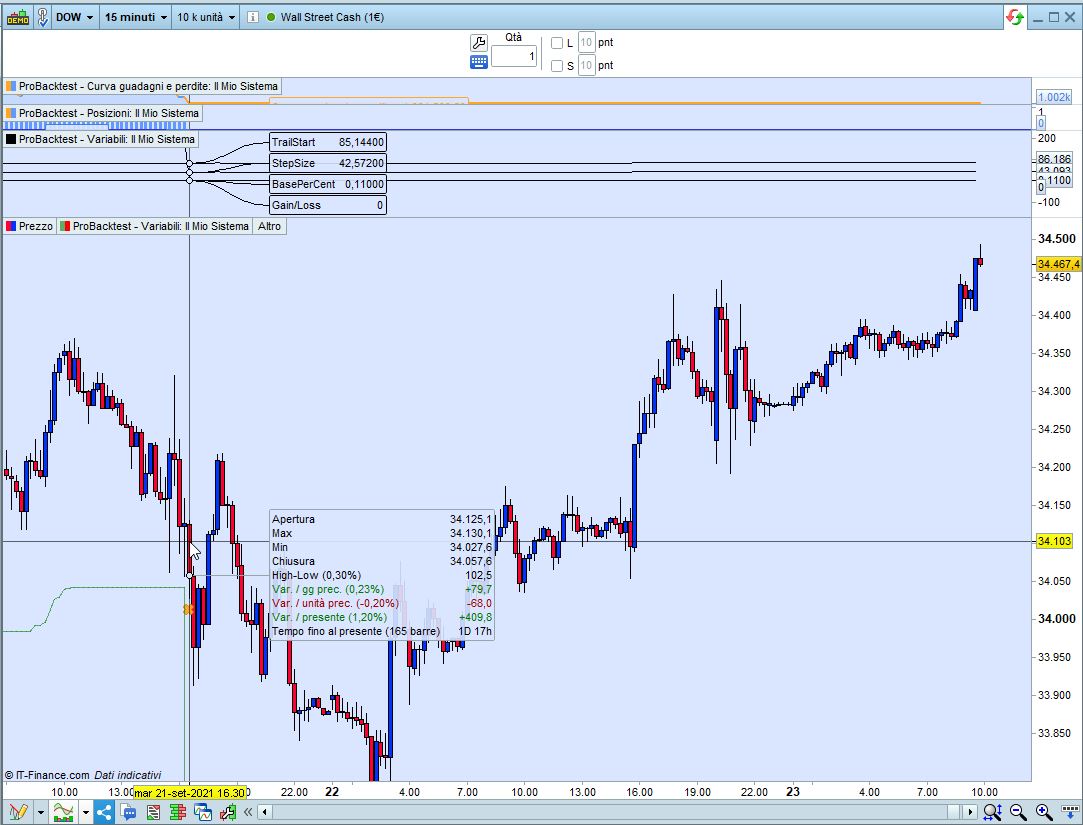Click the Var. / presente (1,20%) row
Image resolution: width=1083 pixels, height=825 pixels.
(382, 617)
